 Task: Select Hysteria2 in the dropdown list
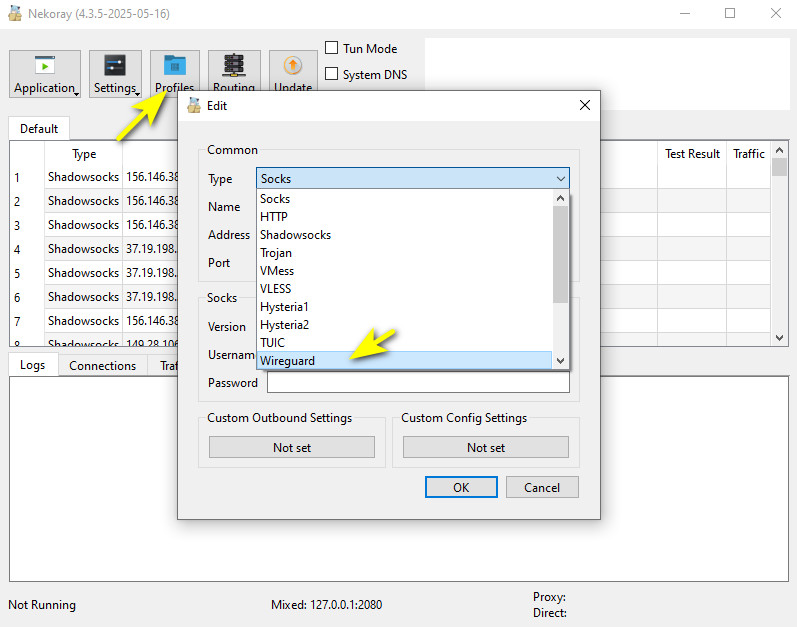click(x=285, y=325)
